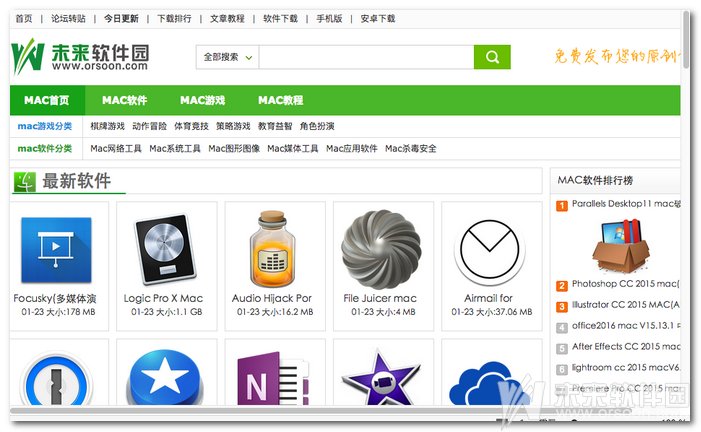
Task: Open 软件下载 in top navigation
Action: coord(280,19)
